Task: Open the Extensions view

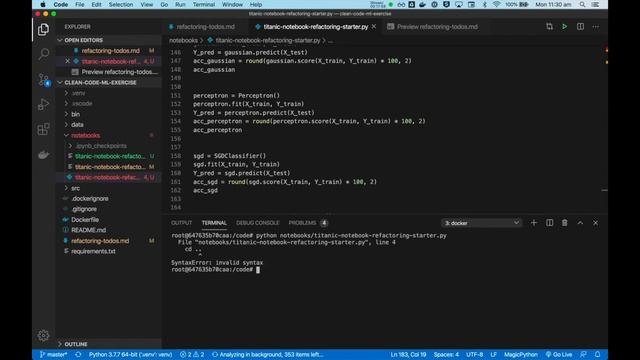Action: (43, 129)
